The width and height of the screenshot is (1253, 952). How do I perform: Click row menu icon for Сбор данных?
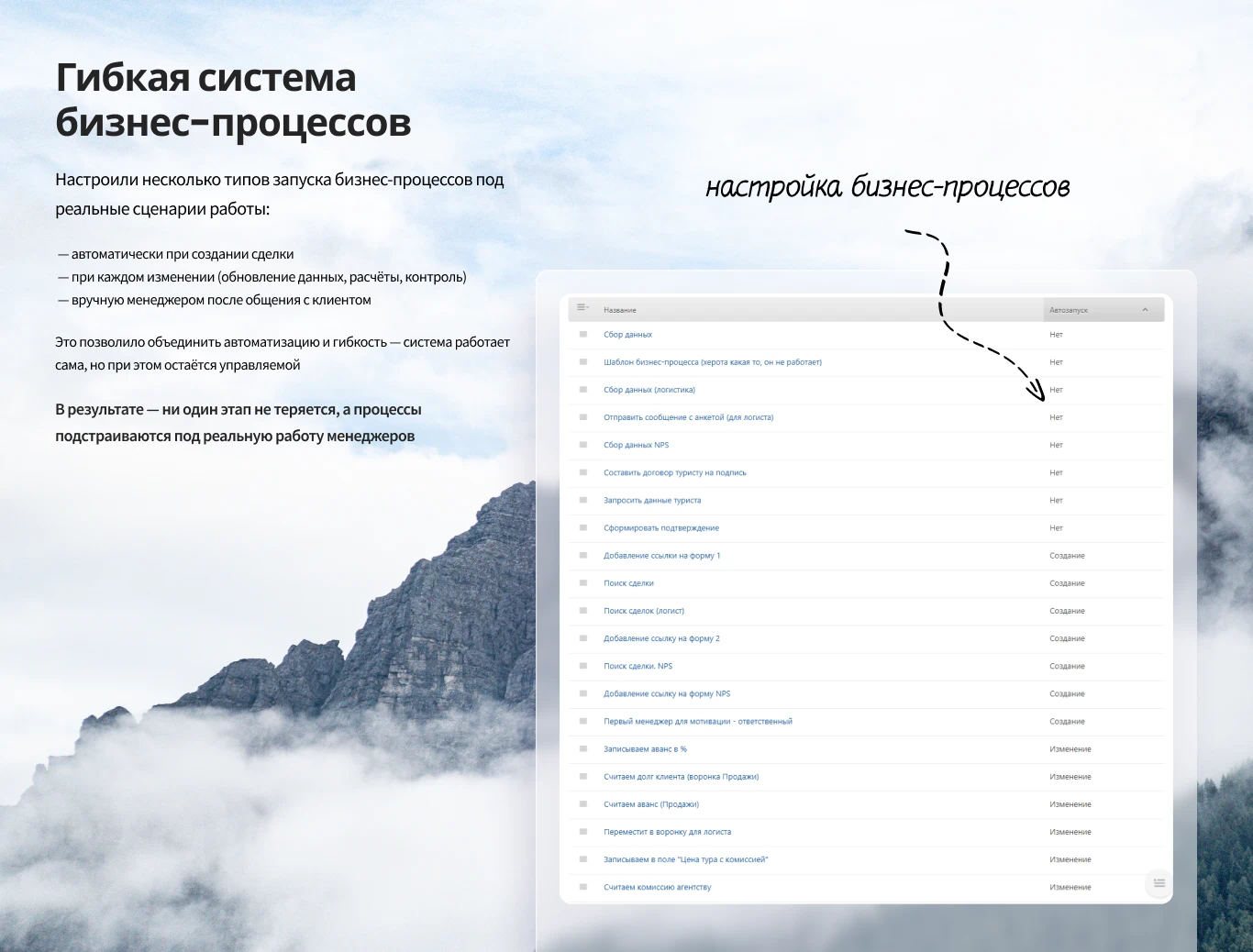(x=582, y=335)
